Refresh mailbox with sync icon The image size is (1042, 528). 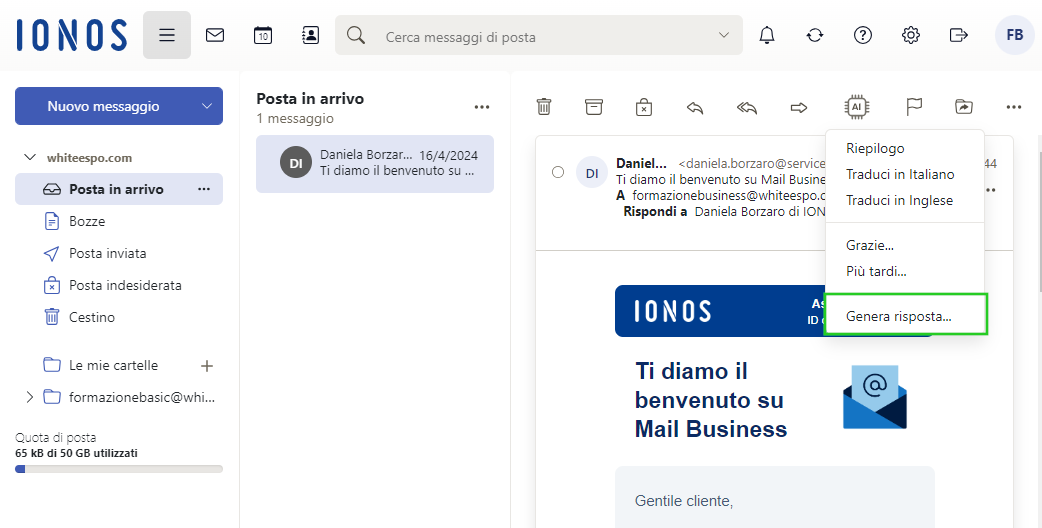pyautogui.click(x=815, y=35)
